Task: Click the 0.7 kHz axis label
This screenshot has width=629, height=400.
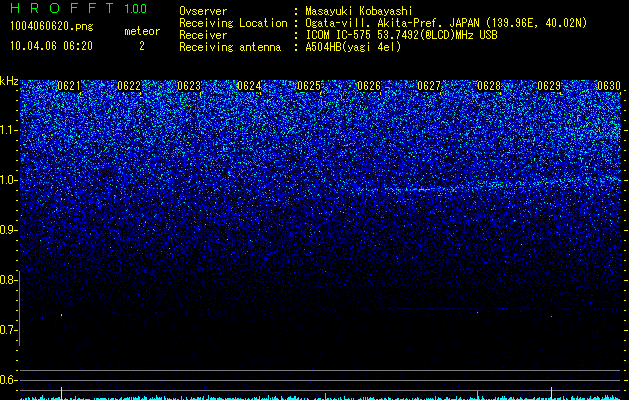Action: pyautogui.click(x=8, y=330)
